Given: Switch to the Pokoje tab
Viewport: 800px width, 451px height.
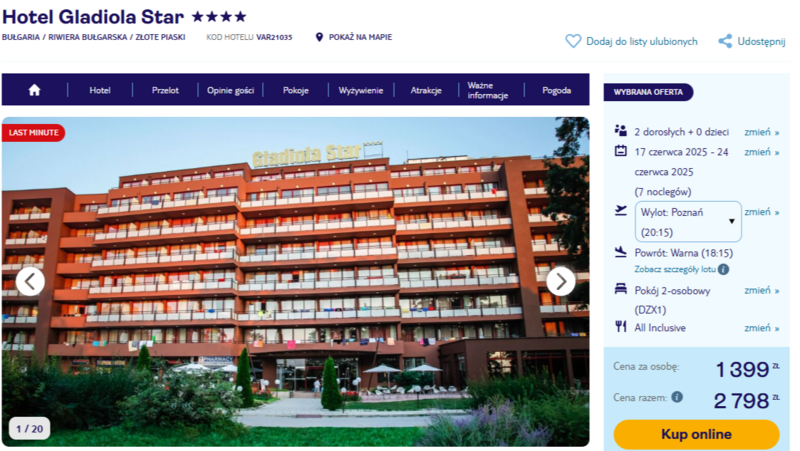Looking at the screenshot, I should pos(296,90).
